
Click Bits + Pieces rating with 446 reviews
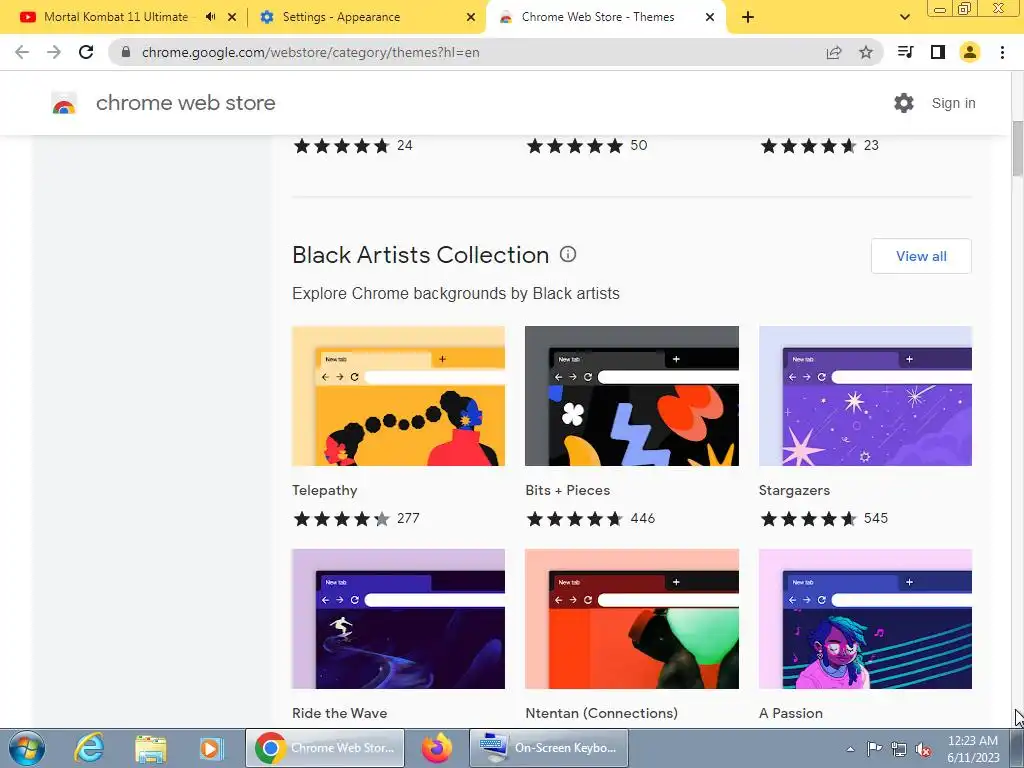pyautogui.click(x=590, y=519)
